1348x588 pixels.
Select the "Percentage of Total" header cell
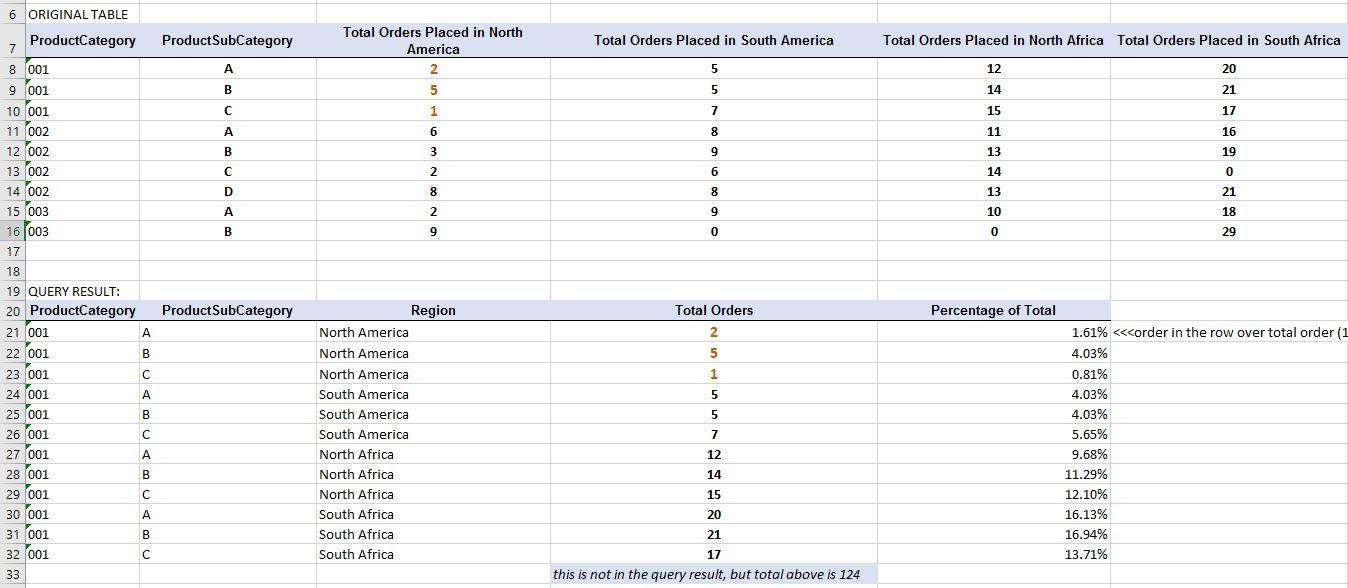point(993,310)
